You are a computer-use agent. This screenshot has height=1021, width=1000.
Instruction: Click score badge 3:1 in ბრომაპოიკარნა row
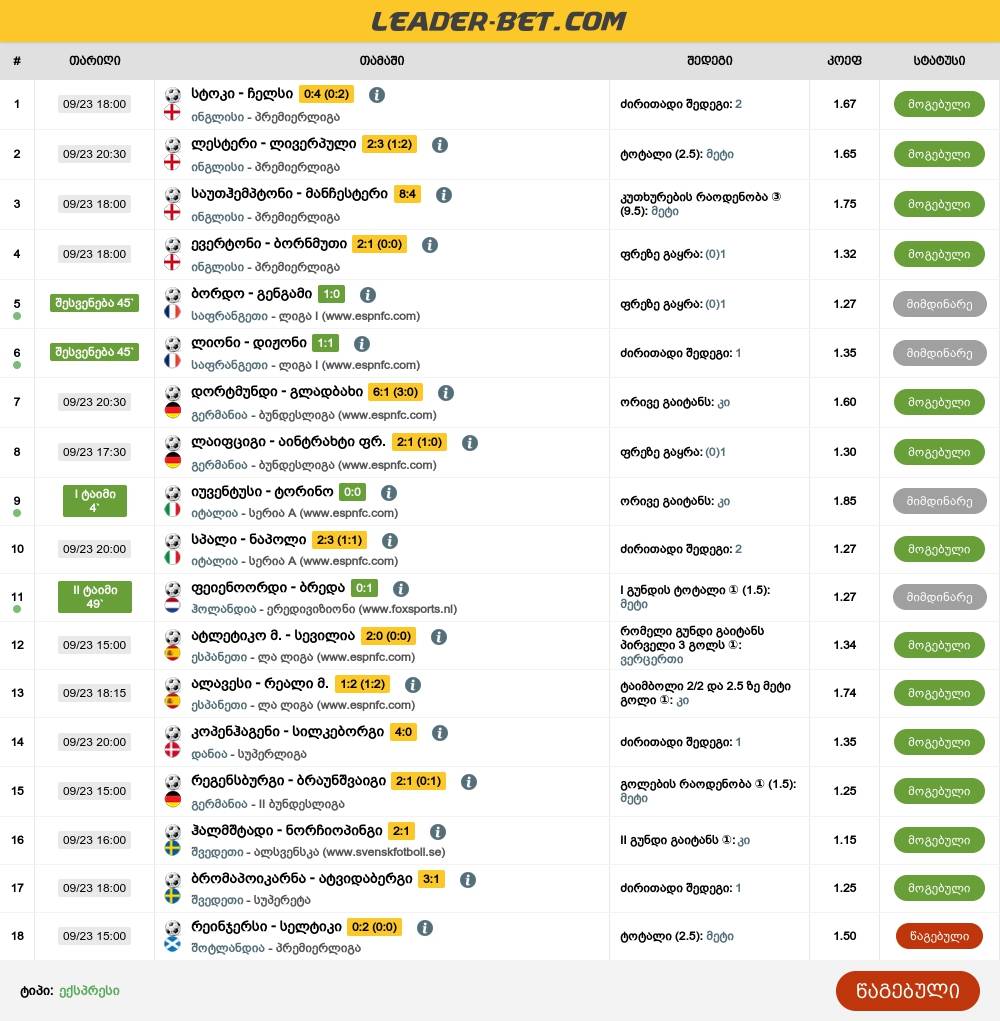[x=431, y=879]
